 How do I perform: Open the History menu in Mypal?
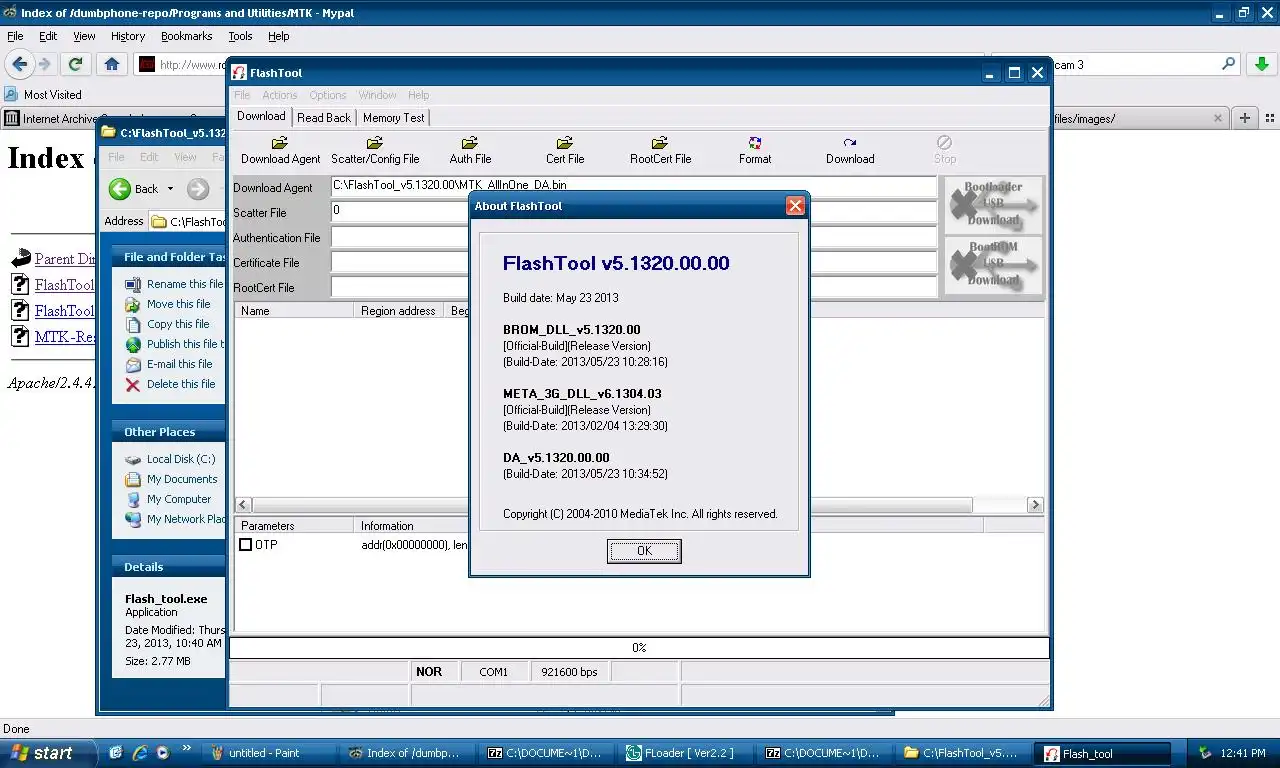(128, 36)
